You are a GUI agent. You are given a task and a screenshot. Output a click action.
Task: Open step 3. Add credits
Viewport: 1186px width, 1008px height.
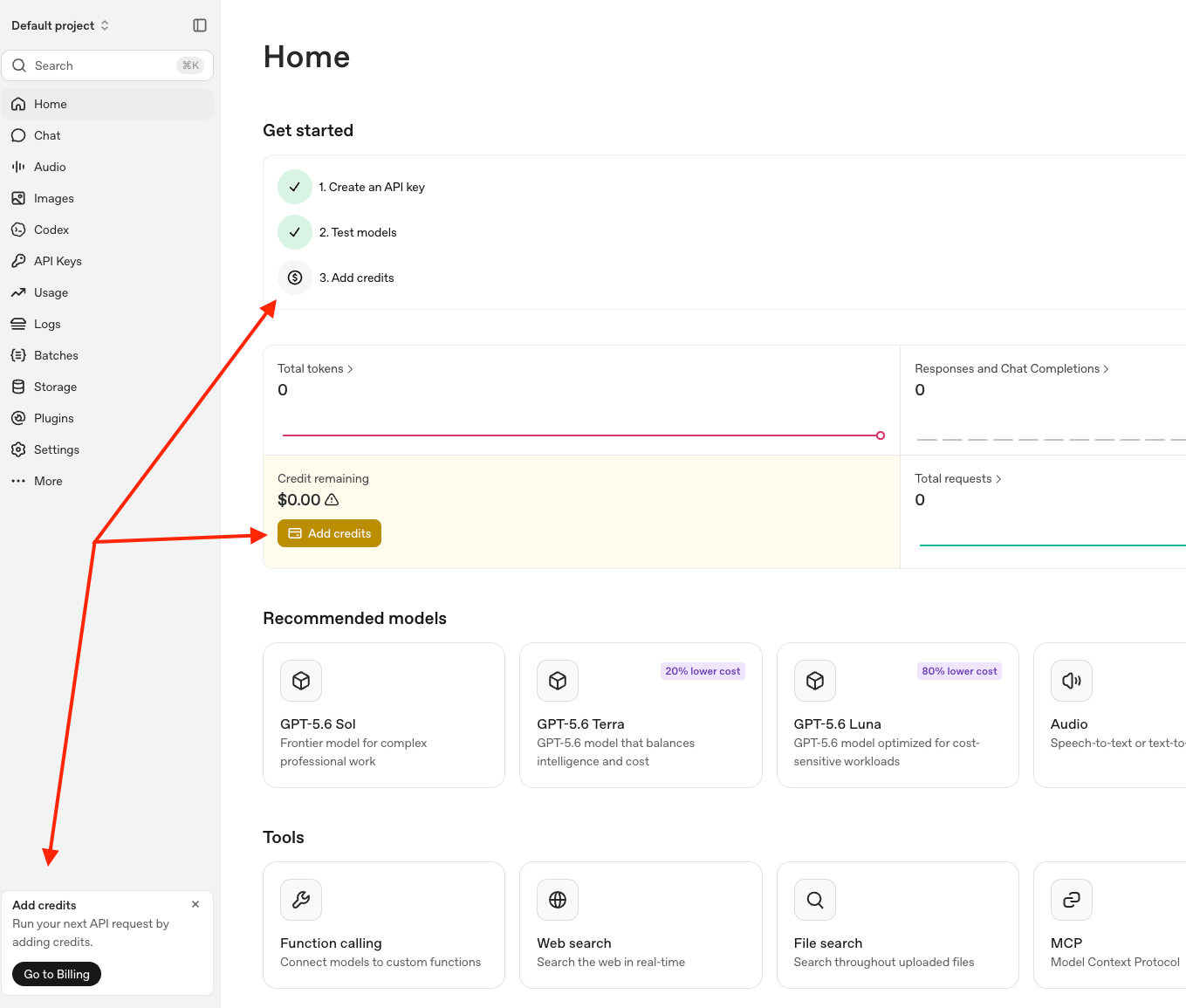(356, 278)
